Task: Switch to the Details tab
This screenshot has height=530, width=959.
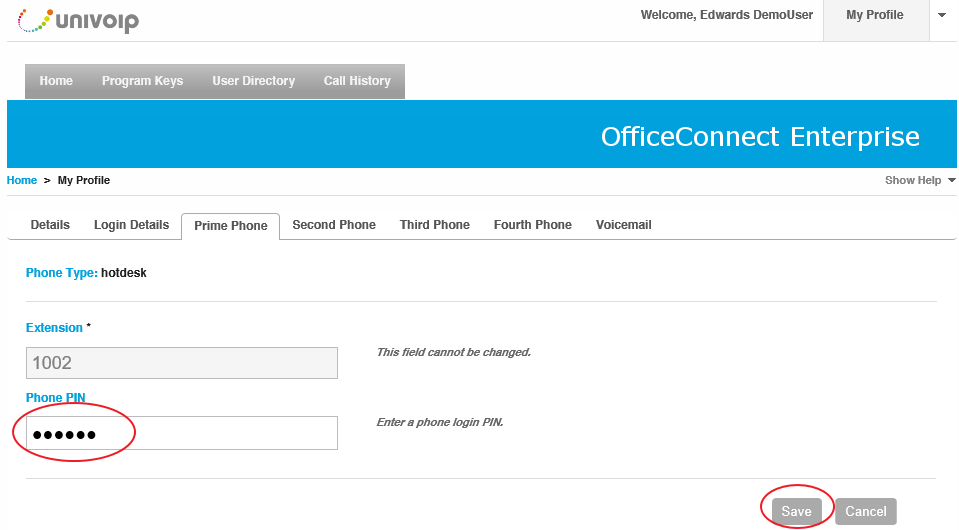Action: pos(50,225)
